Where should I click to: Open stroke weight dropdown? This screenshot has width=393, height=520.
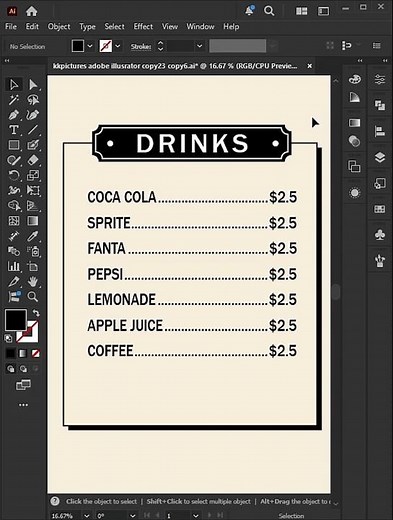click(x=199, y=46)
